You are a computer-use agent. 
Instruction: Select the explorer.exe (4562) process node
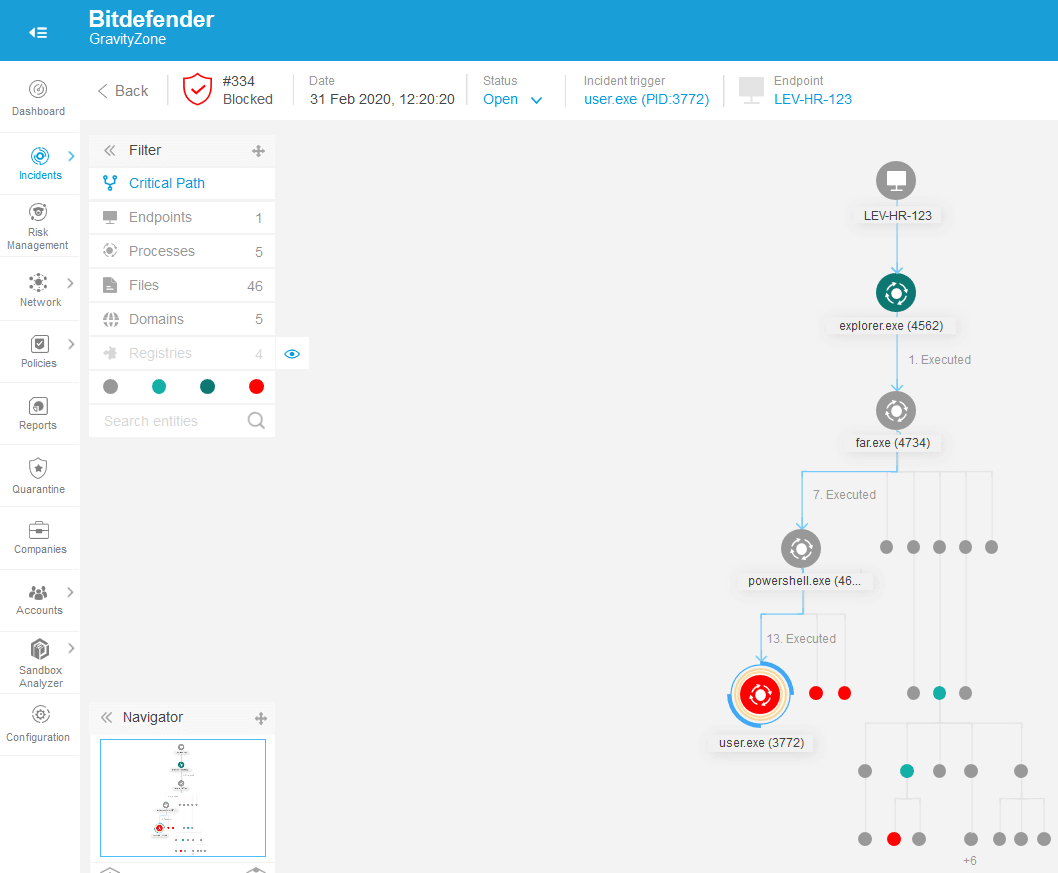click(896, 293)
